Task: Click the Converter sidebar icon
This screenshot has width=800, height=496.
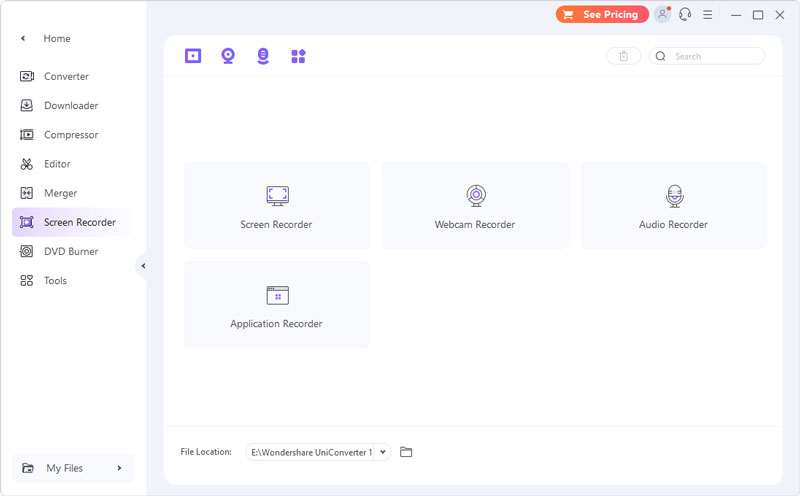Action: coord(27,77)
